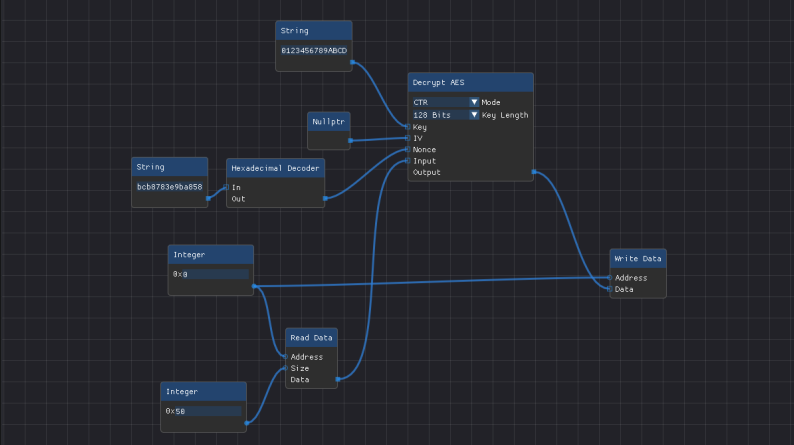Click the Hexadecimal Decoder Out pin
Image resolution: width=794 pixels, height=445 pixels.
pos(325,198)
